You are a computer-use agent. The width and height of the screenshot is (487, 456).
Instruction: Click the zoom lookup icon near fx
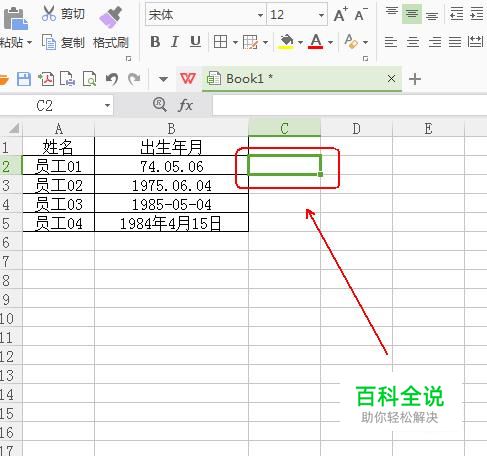[x=160, y=105]
